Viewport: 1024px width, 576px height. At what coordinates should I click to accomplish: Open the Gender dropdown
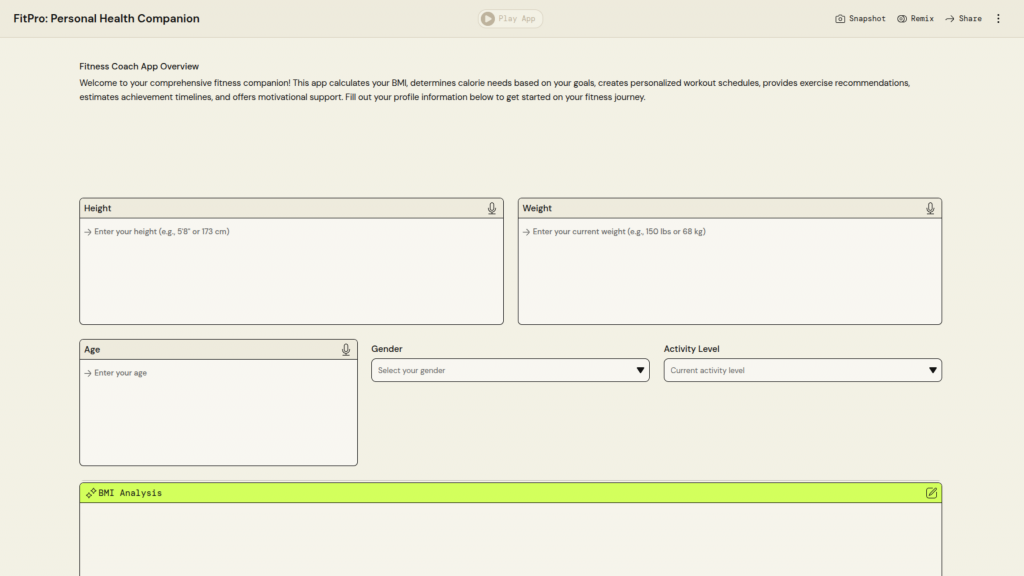point(510,371)
